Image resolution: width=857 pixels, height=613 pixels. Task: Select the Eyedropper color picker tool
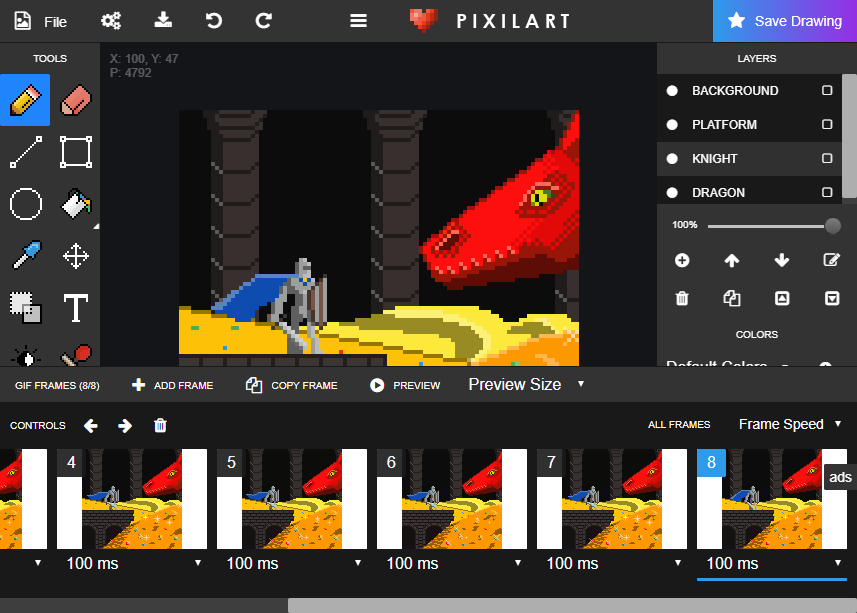point(24,256)
